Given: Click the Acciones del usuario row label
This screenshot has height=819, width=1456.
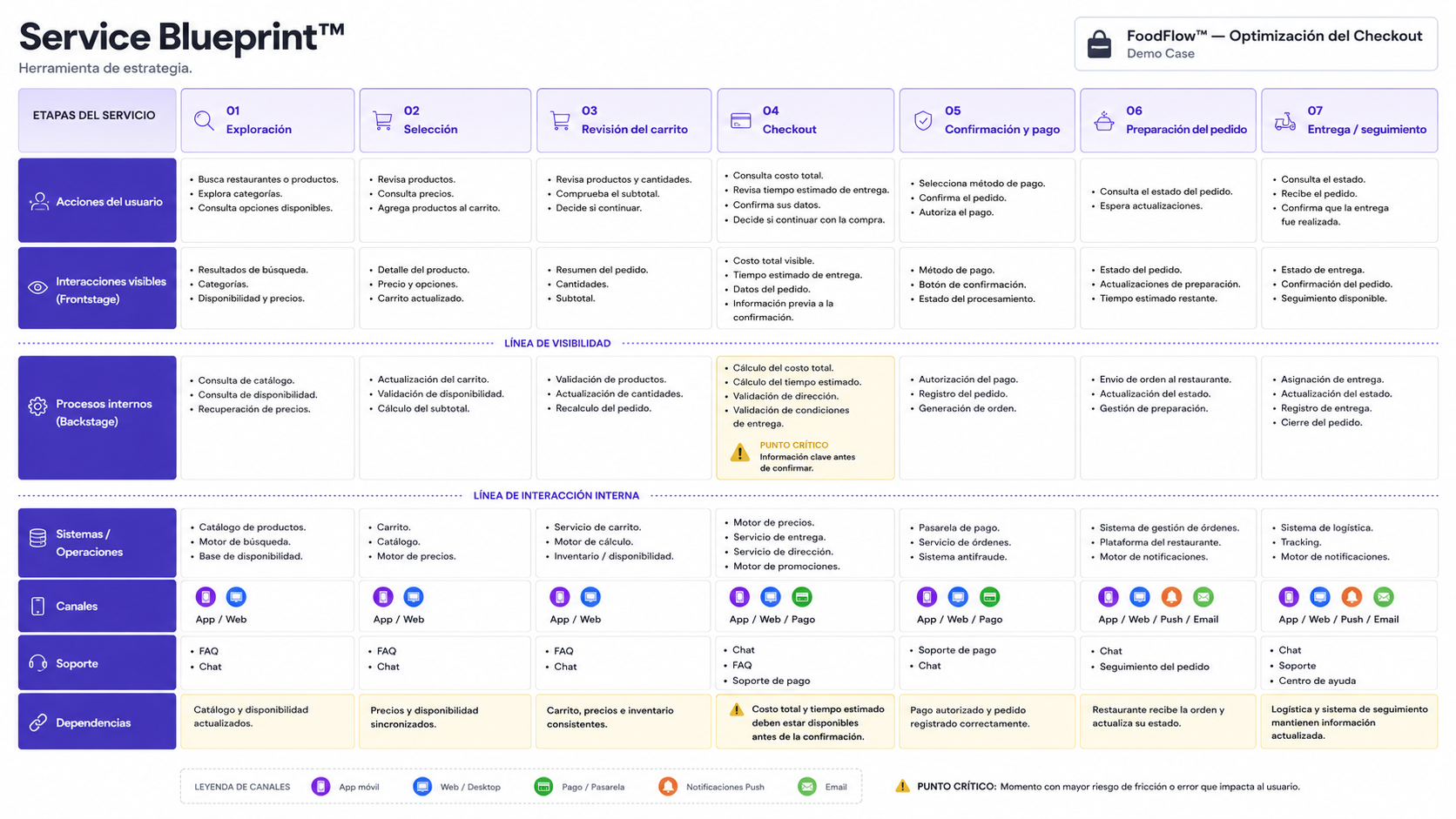Looking at the screenshot, I should [x=98, y=200].
